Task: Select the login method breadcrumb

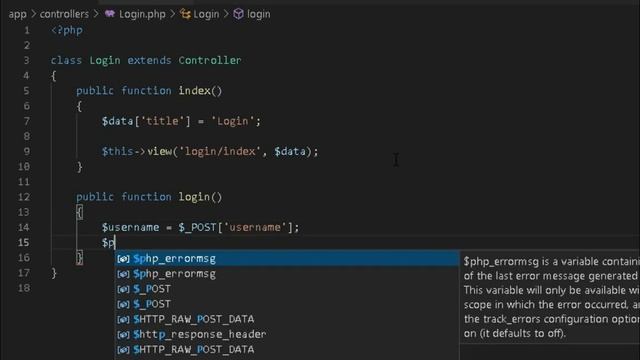Action: 258,14
